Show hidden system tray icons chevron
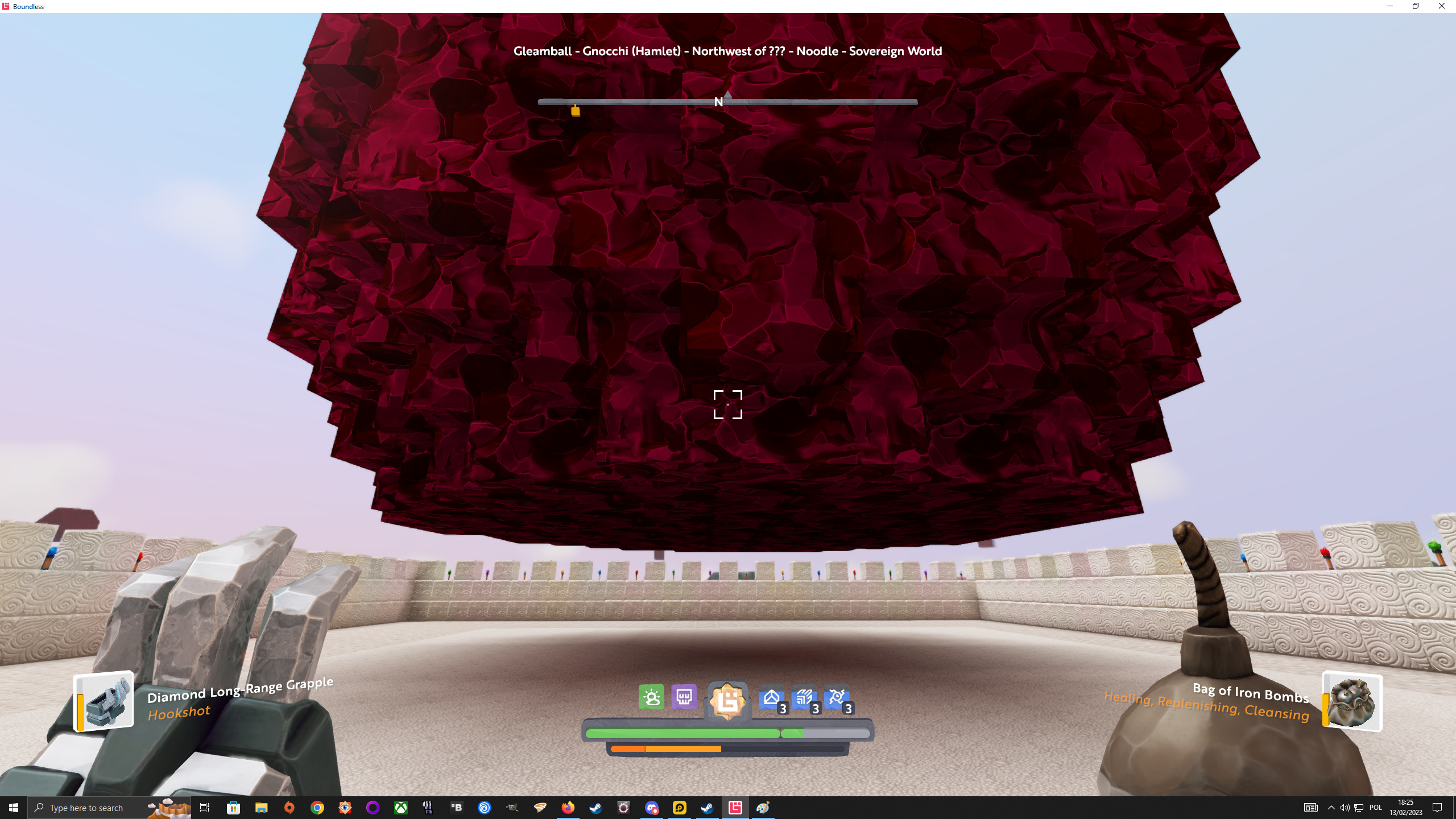1456x819 pixels. (x=1331, y=808)
